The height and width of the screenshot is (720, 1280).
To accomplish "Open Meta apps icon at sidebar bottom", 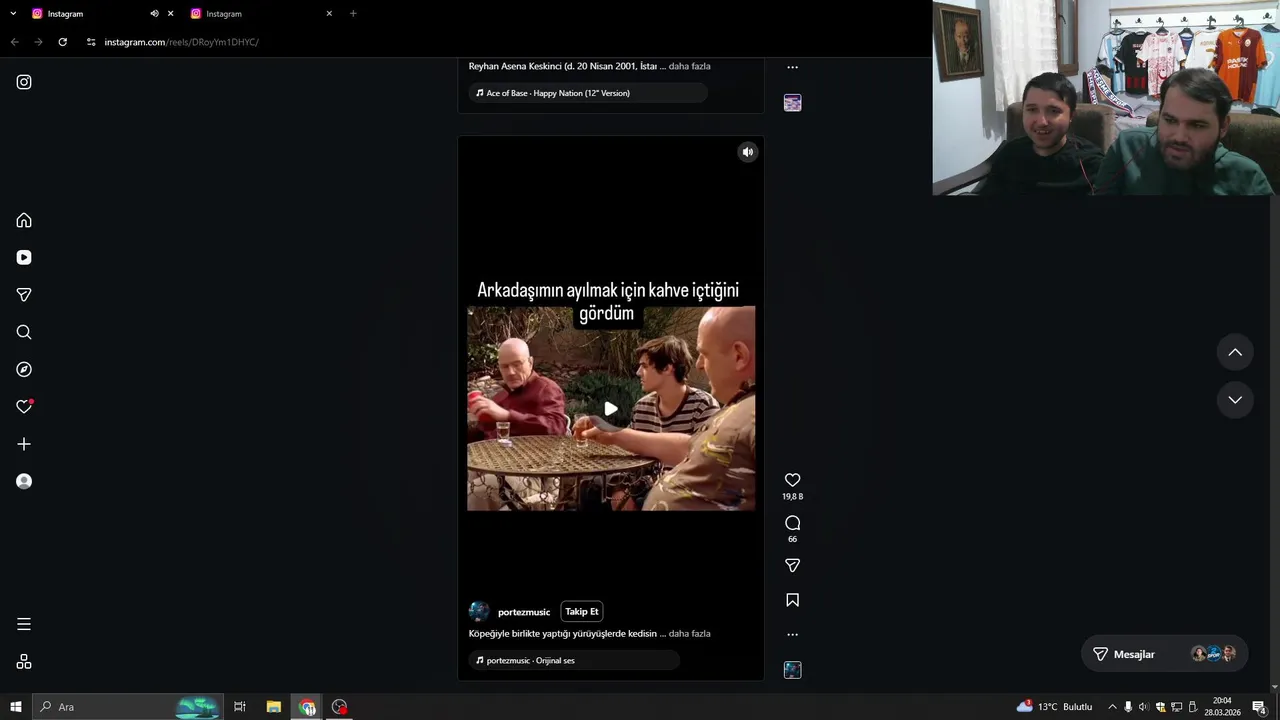I will [24, 662].
